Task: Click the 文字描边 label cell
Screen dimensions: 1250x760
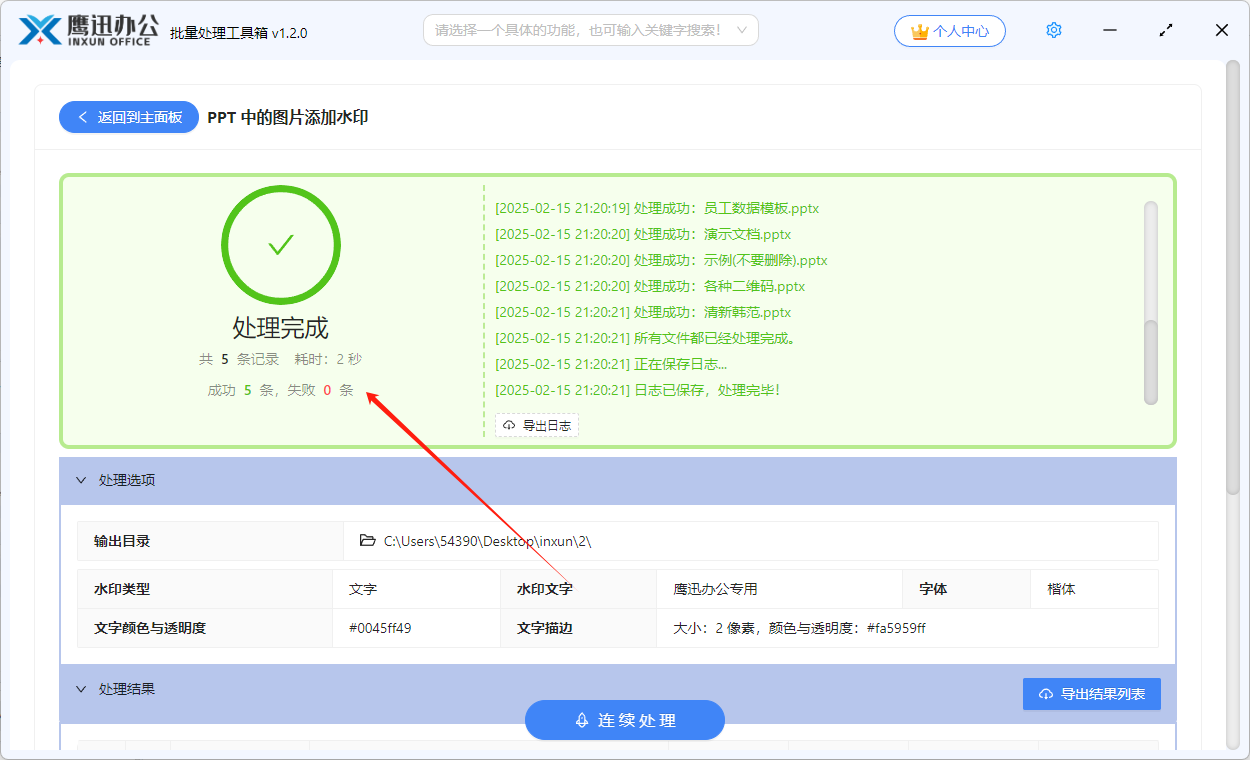Action: (579, 629)
